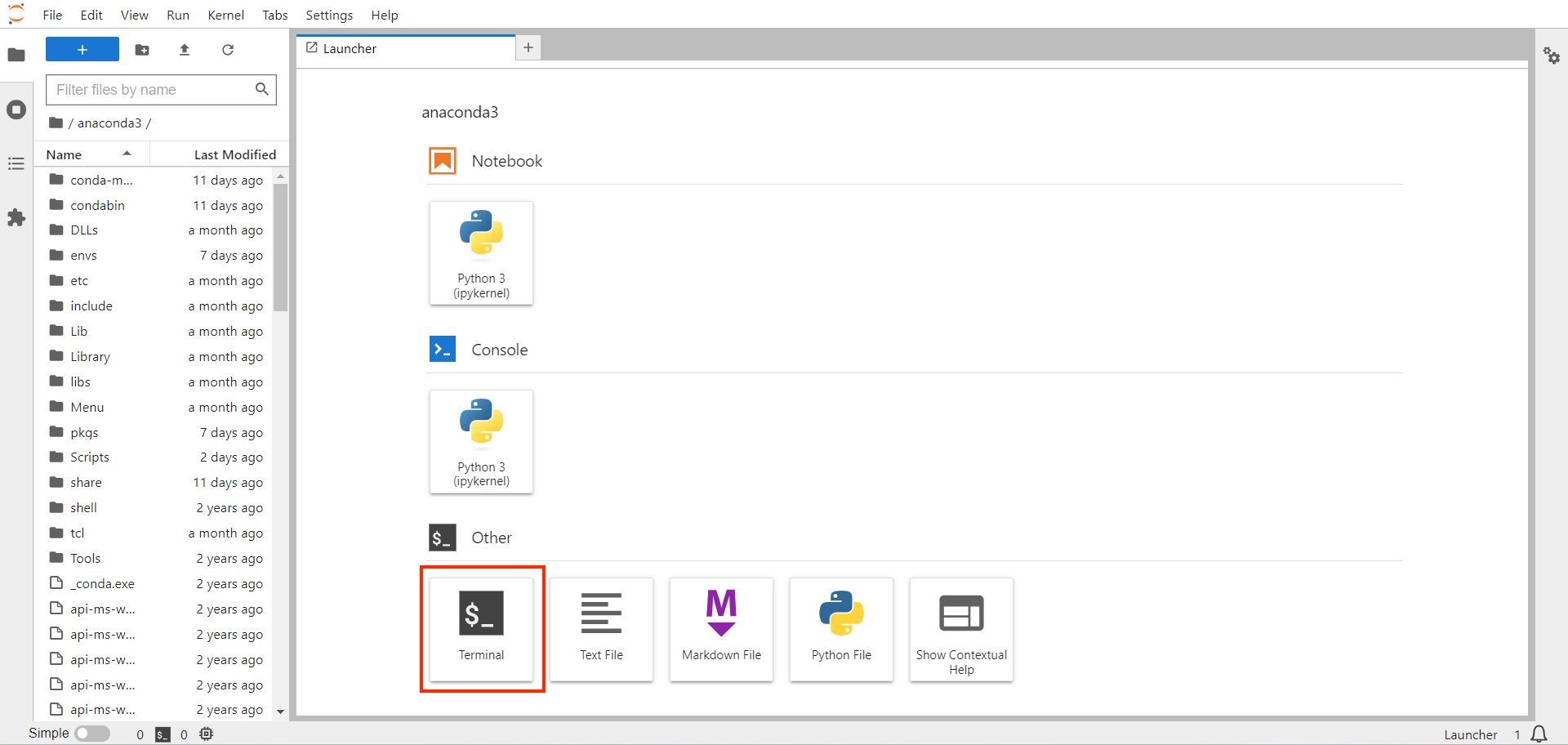Click the Filter files by name field
The width and height of the screenshot is (1568, 745).
tap(161, 90)
